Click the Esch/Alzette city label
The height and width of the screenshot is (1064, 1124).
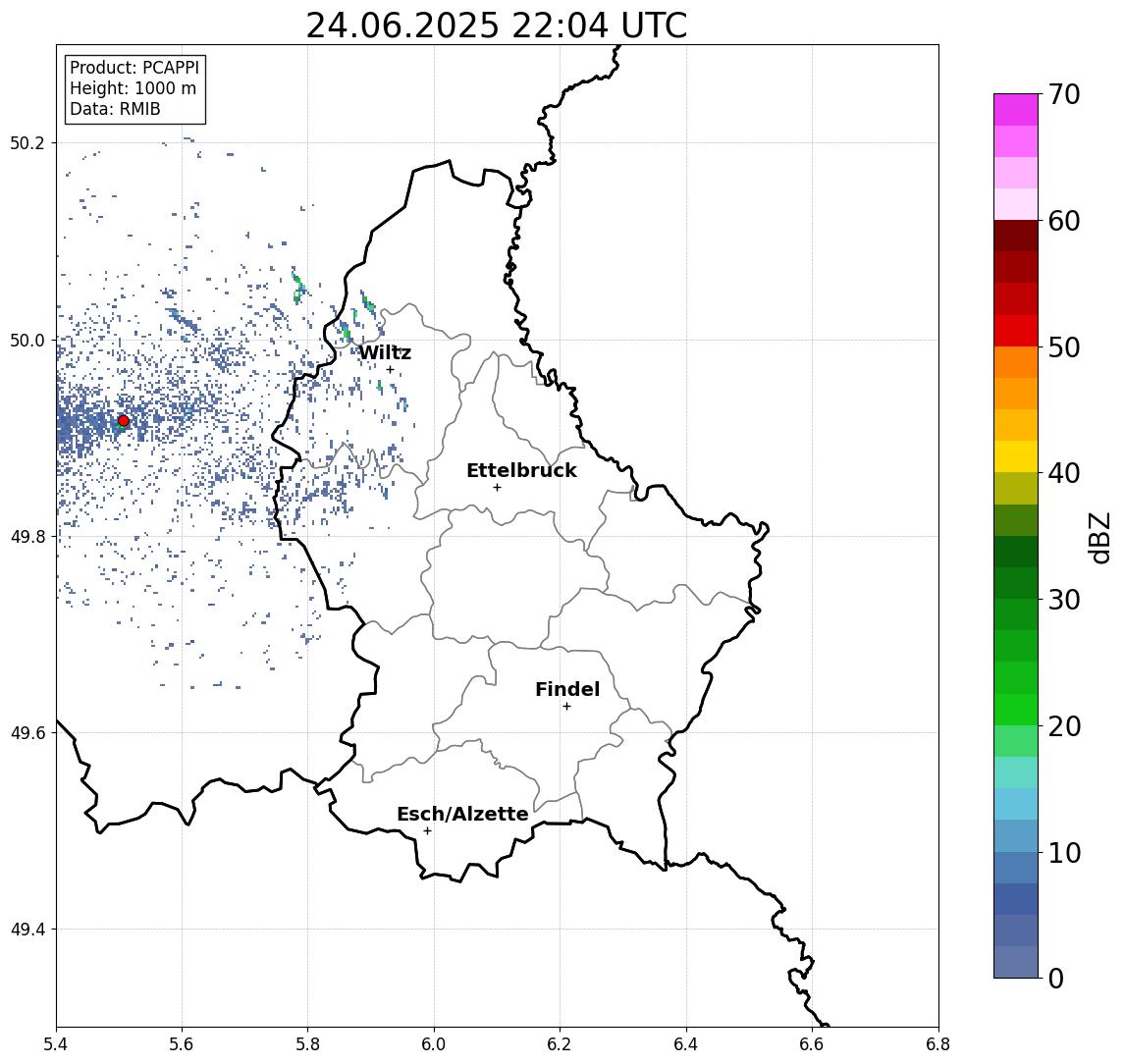462,814
